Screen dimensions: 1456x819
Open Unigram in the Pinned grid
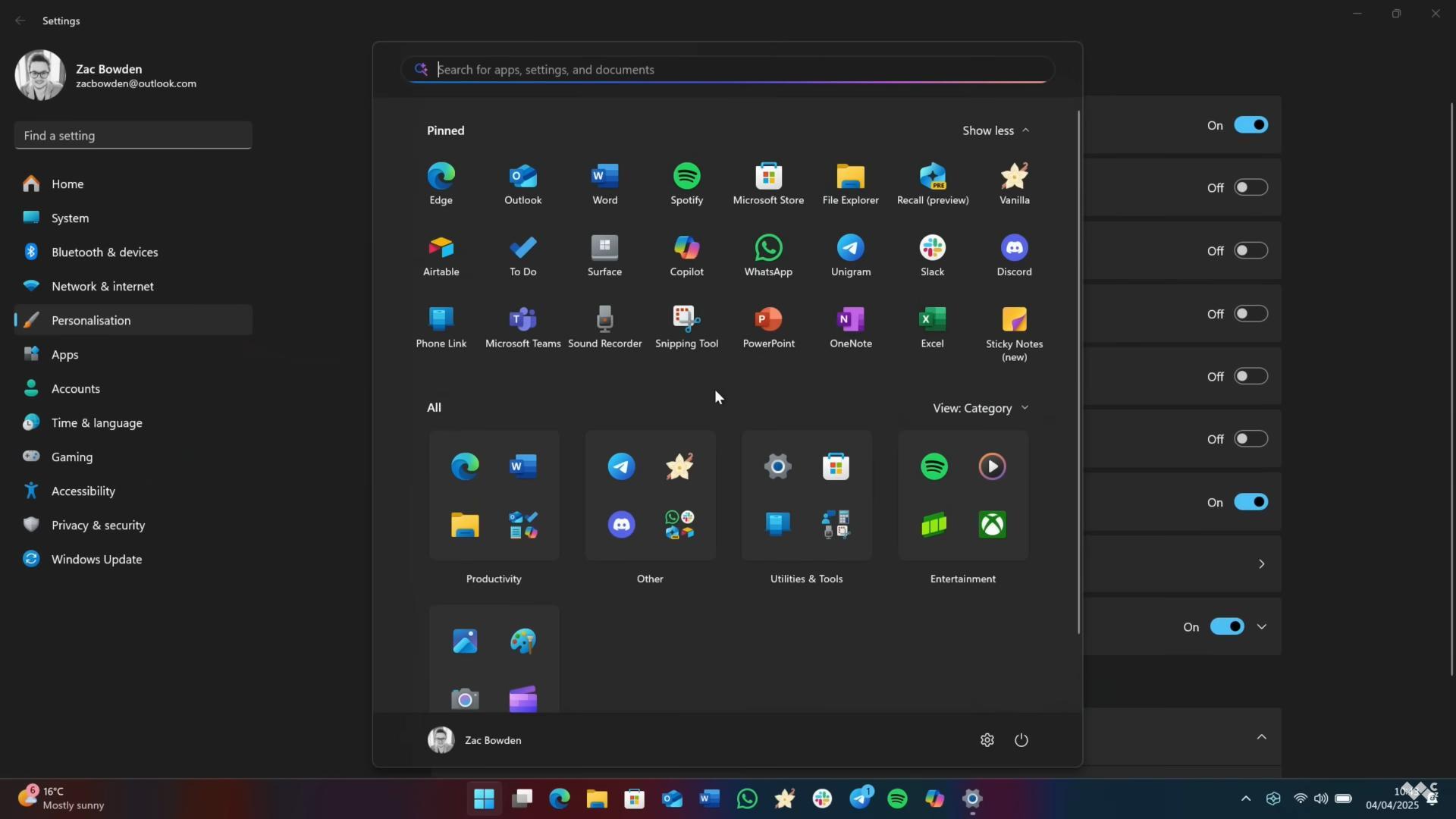[850, 256]
